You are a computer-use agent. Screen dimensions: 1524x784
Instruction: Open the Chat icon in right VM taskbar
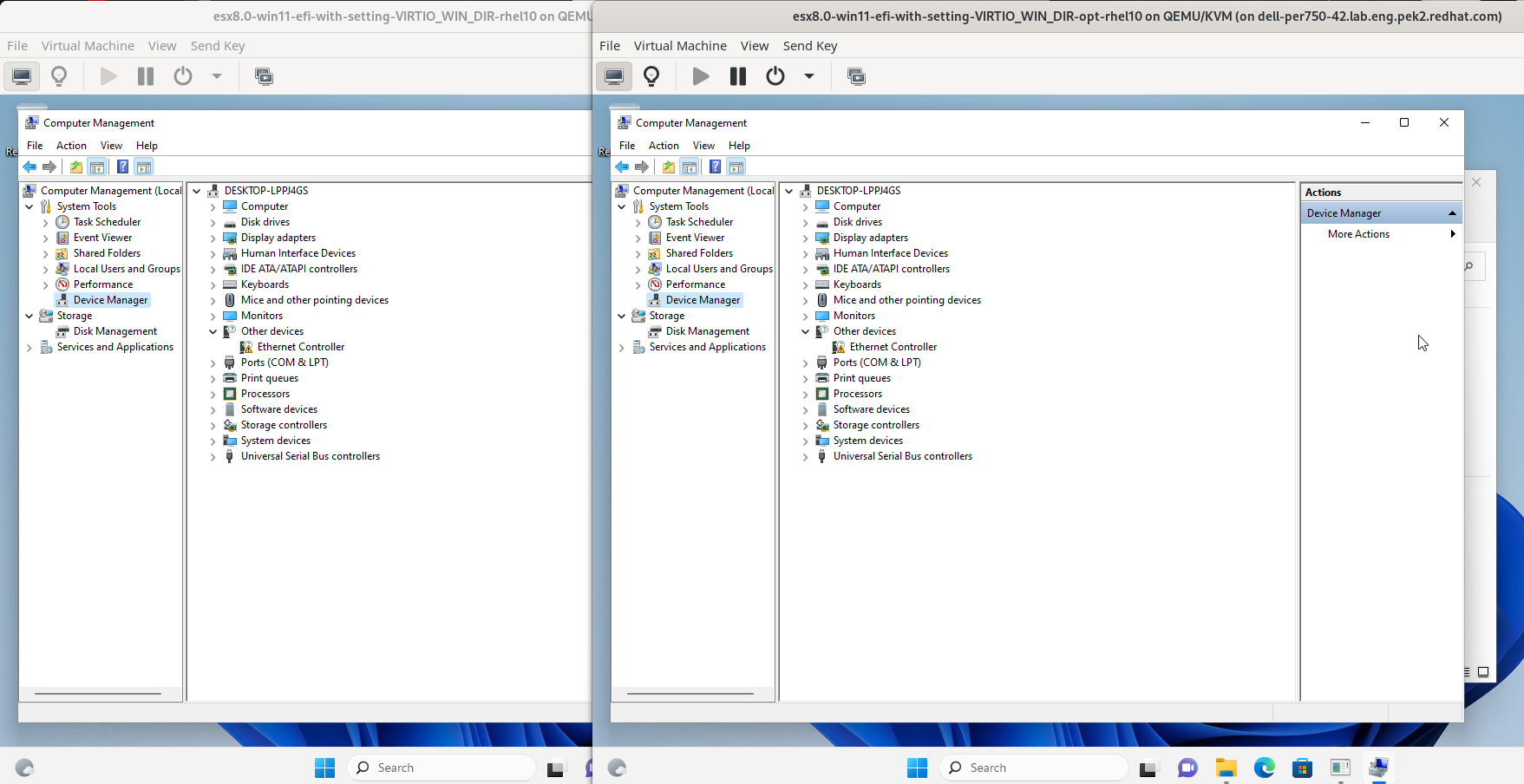pyautogui.click(x=1187, y=768)
